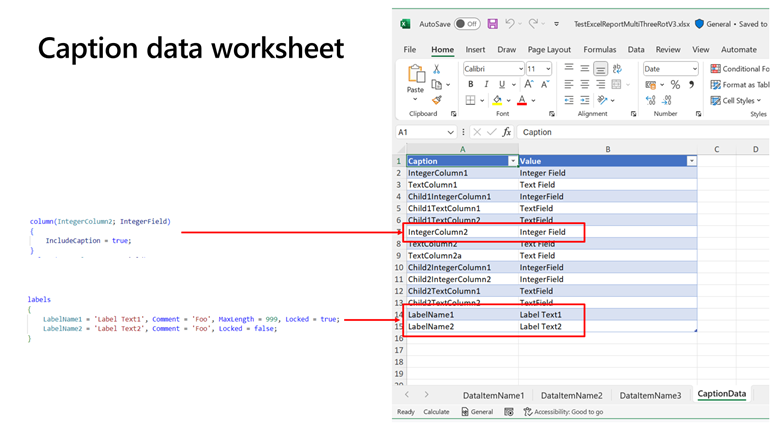Select column B header
Viewport: 780px width, 440px height.
point(608,149)
